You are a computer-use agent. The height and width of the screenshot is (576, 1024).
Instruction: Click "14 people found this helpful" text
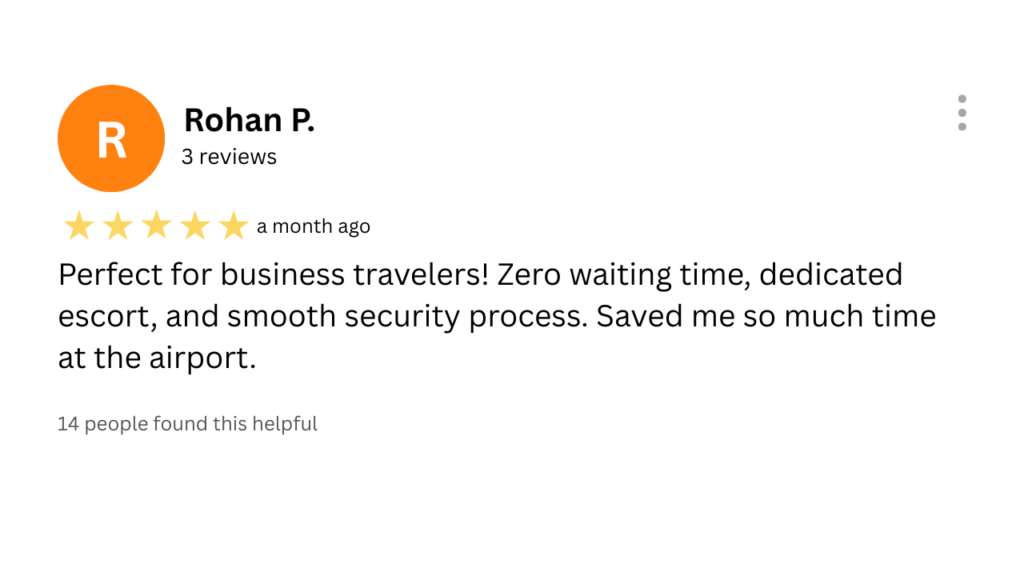click(187, 424)
